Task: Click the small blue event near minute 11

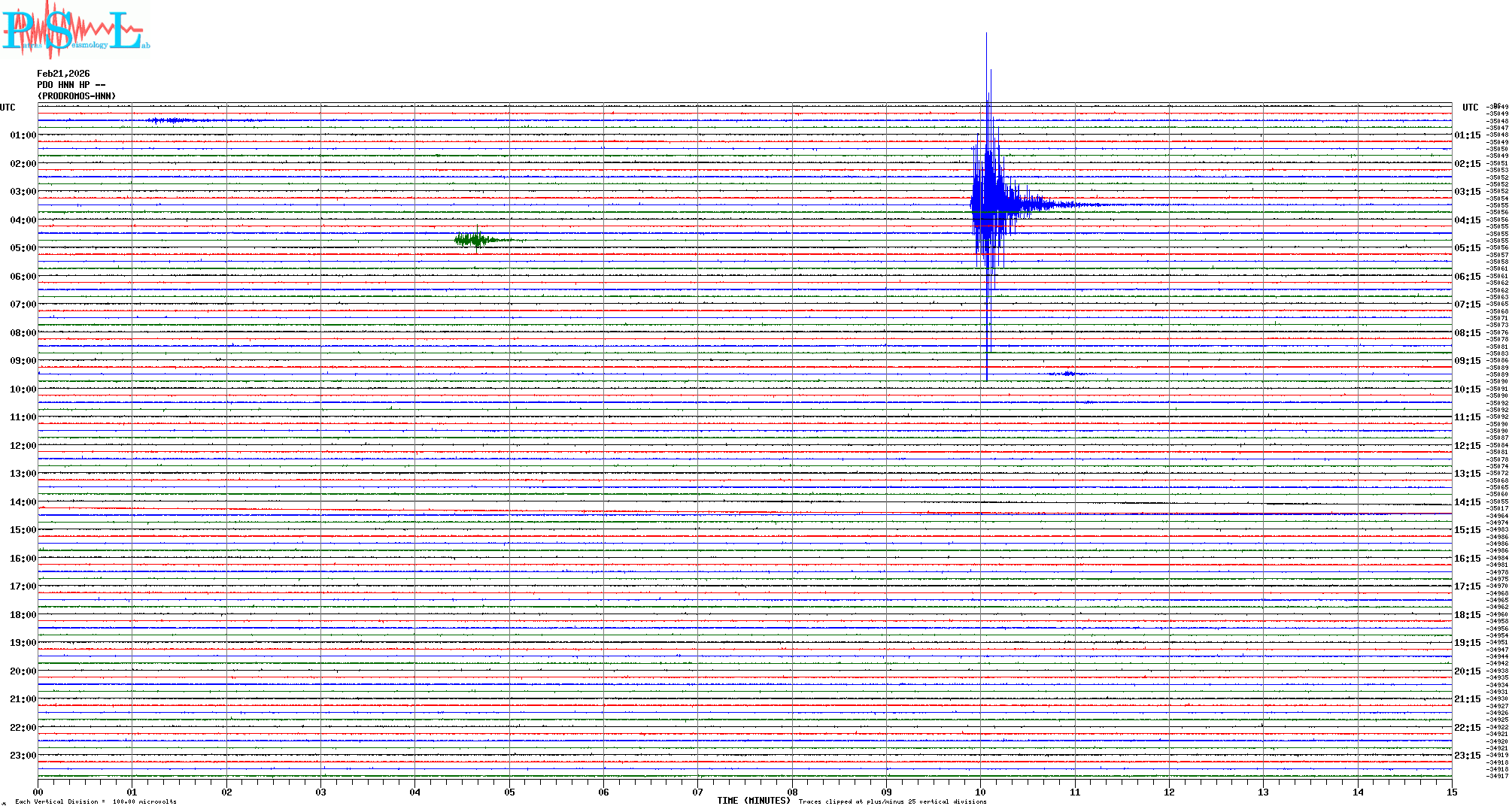Action: point(1068,374)
